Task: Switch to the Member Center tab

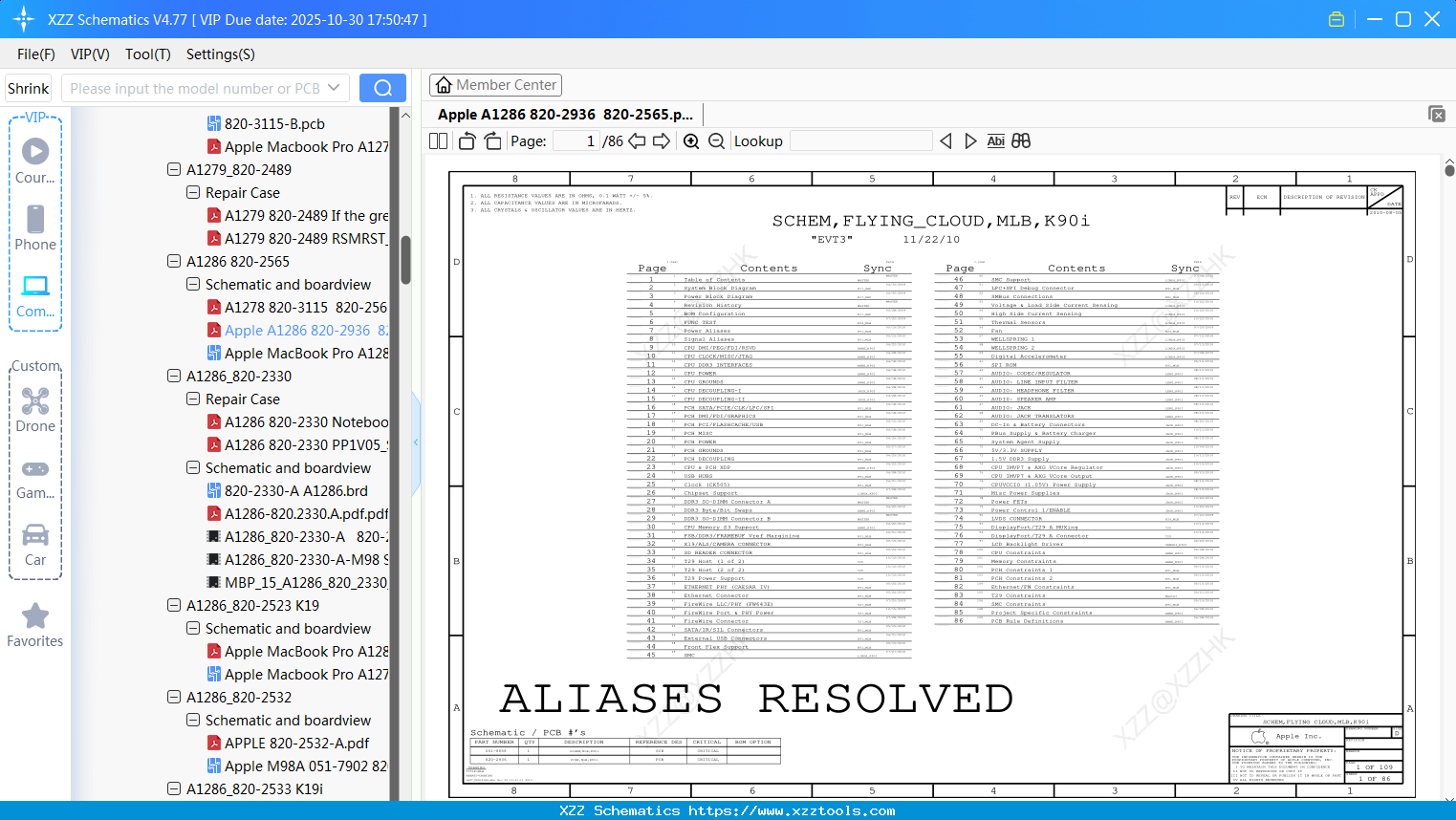Action: tap(495, 85)
